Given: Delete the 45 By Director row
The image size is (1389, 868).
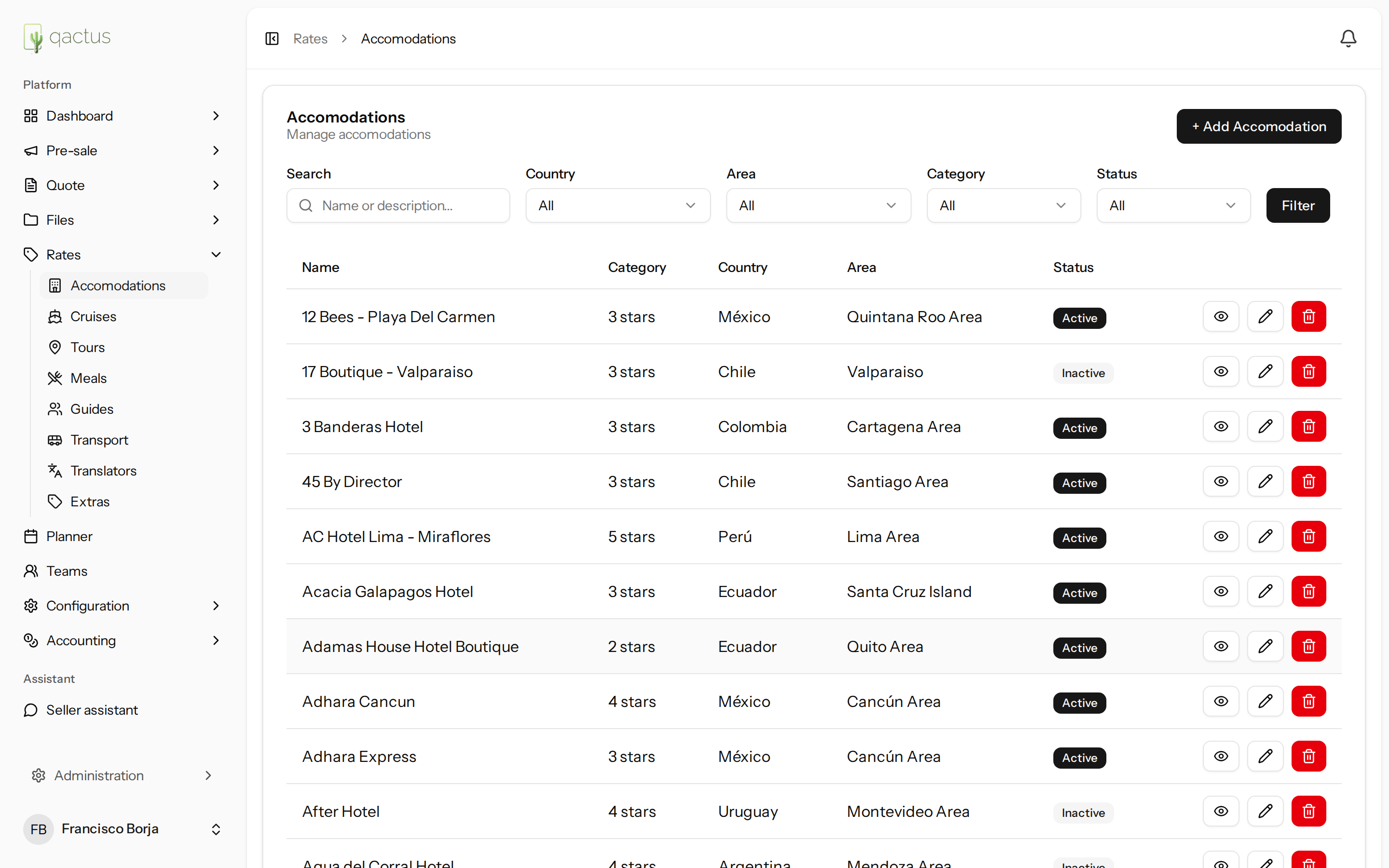Looking at the screenshot, I should pos(1308,481).
